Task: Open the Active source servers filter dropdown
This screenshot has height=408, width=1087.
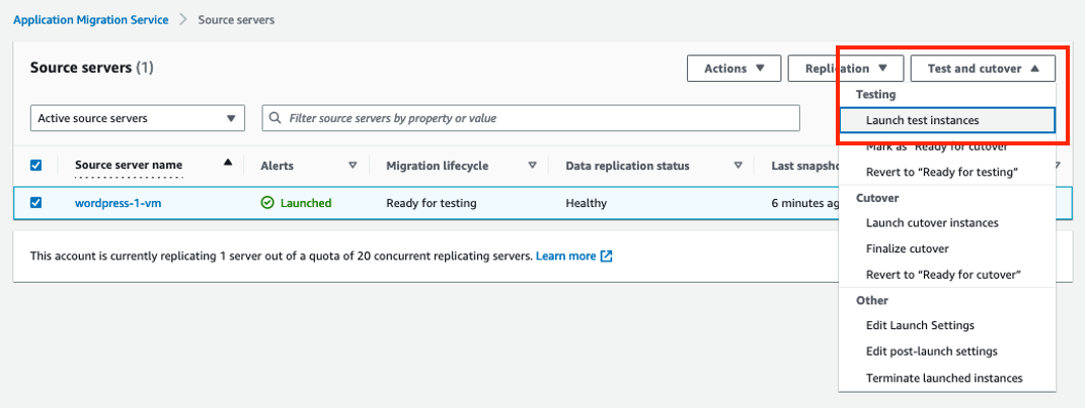Action: coord(138,118)
